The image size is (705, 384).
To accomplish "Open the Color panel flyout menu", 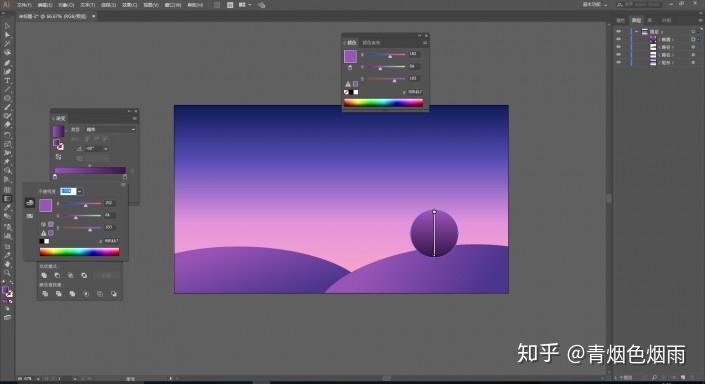I will [424, 43].
